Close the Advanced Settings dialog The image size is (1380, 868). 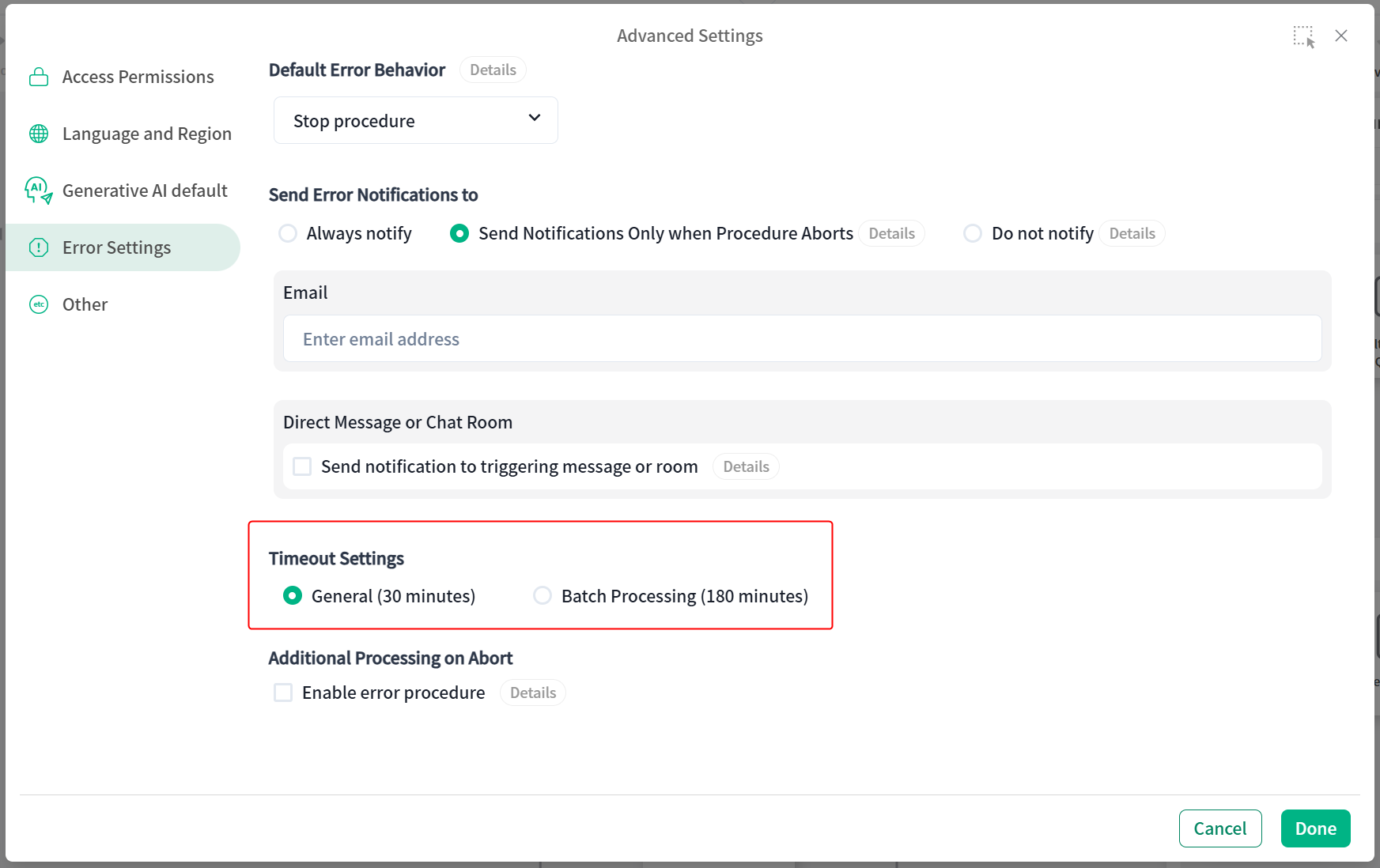(1341, 36)
